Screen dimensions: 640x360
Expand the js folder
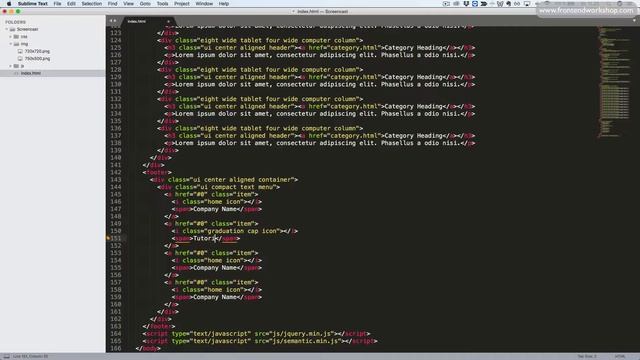(x=11, y=66)
